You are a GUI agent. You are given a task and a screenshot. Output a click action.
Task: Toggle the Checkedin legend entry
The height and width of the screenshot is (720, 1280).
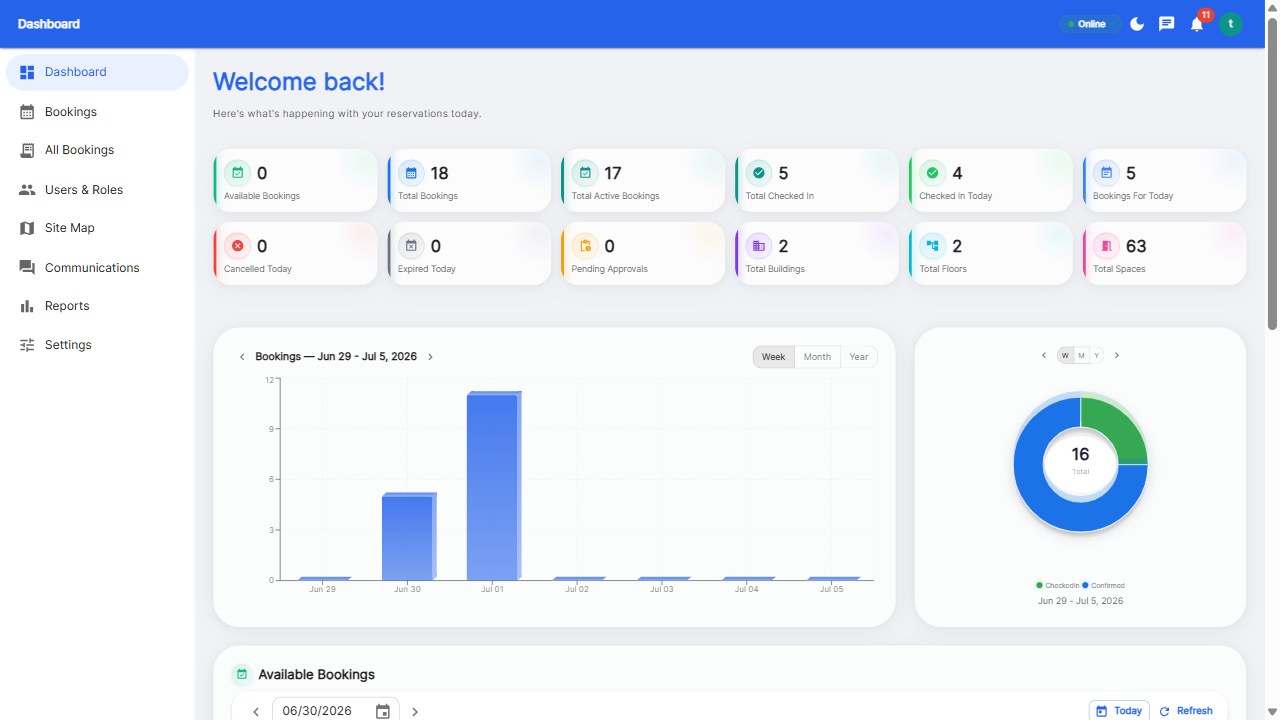click(x=1057, y=585)
